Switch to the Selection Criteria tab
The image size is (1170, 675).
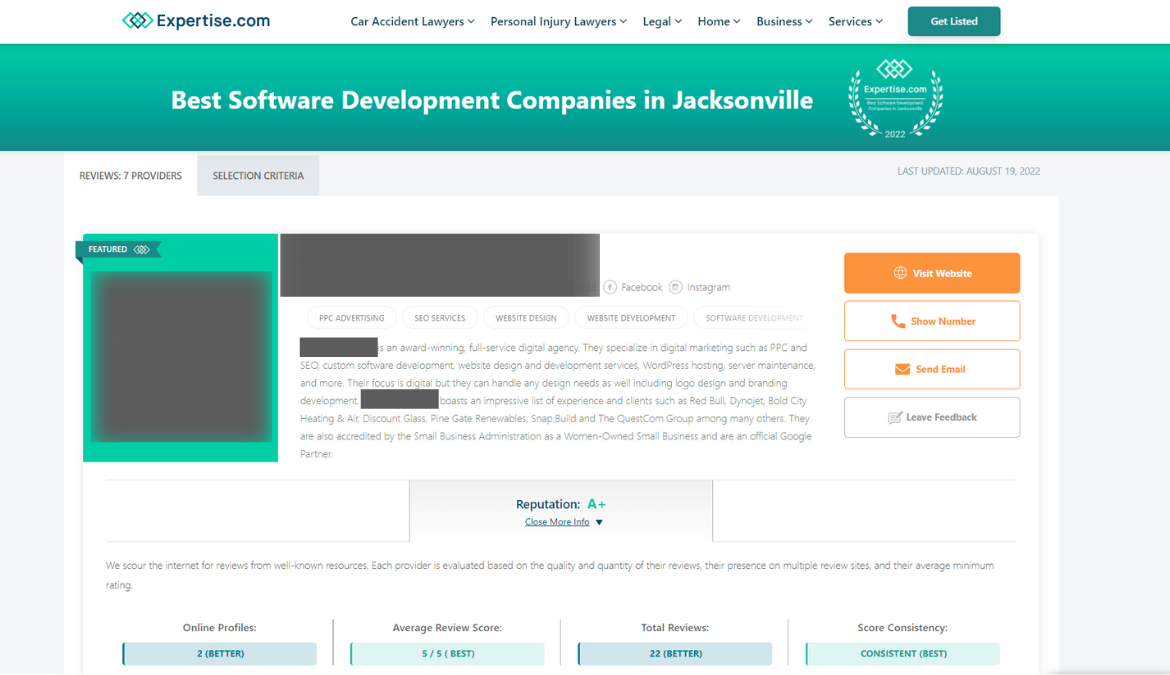(x=258, y=175)
